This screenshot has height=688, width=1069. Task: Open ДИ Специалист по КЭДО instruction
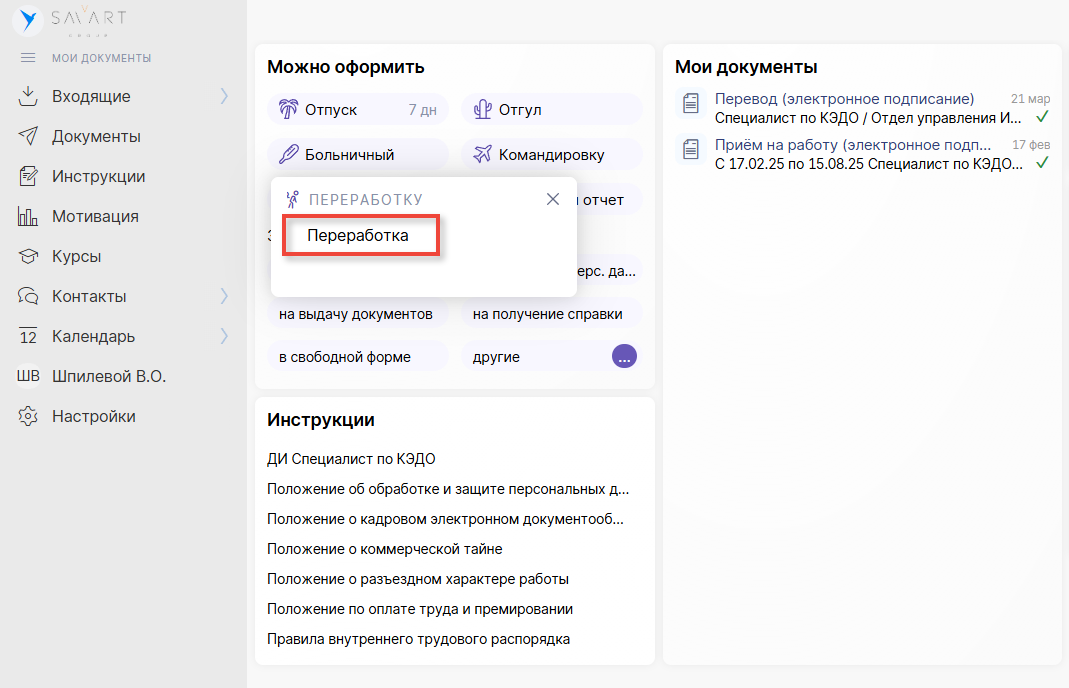click(351, 459)
